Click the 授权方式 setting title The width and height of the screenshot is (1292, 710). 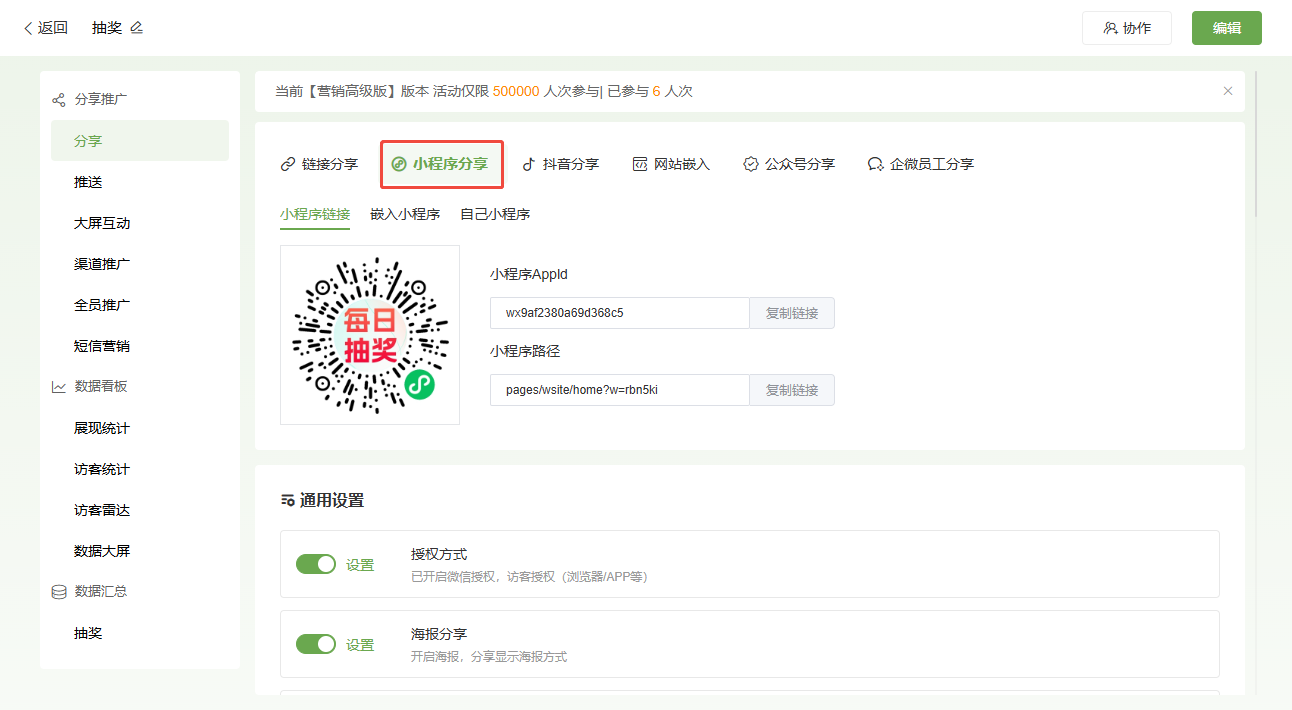(x=439, y=554)
